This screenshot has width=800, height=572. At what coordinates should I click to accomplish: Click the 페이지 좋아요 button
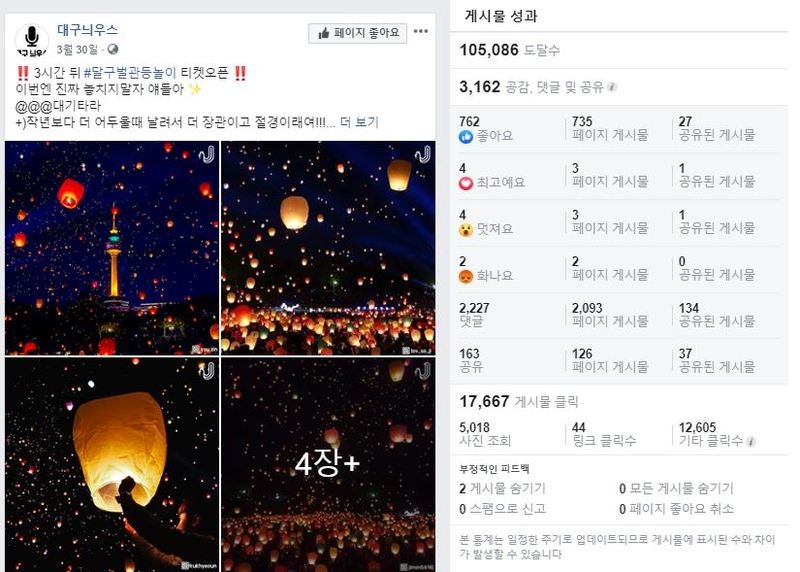pyautogui.click(x=358, y=33)
